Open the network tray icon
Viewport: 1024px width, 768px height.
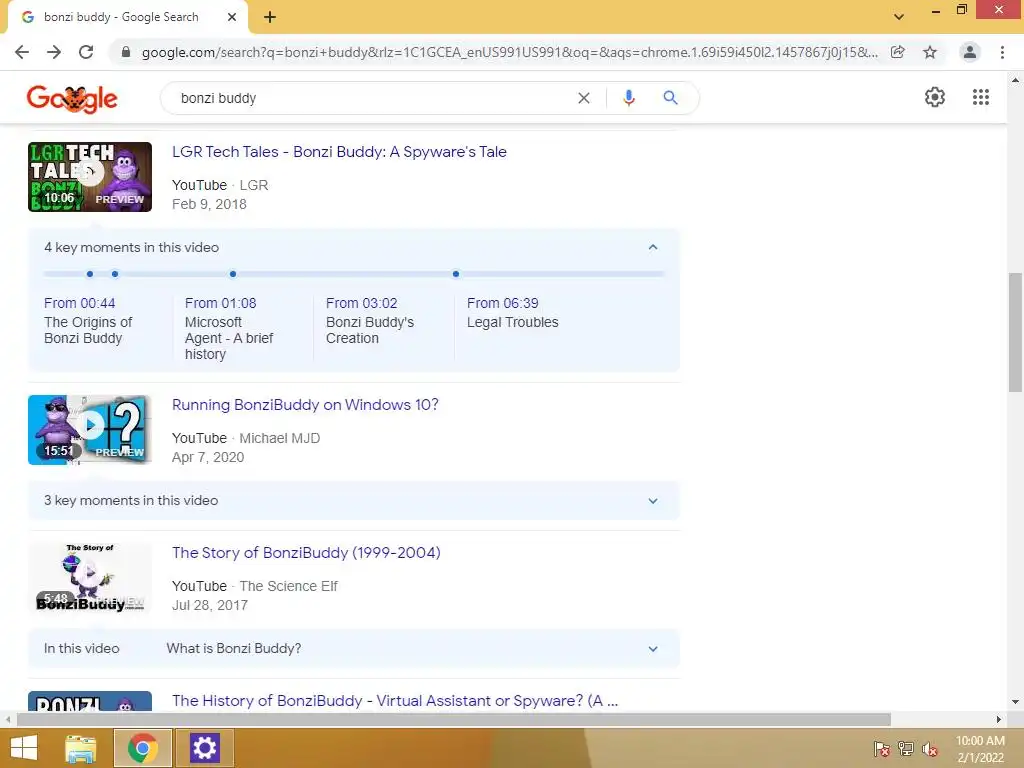[x=906, y=749]
